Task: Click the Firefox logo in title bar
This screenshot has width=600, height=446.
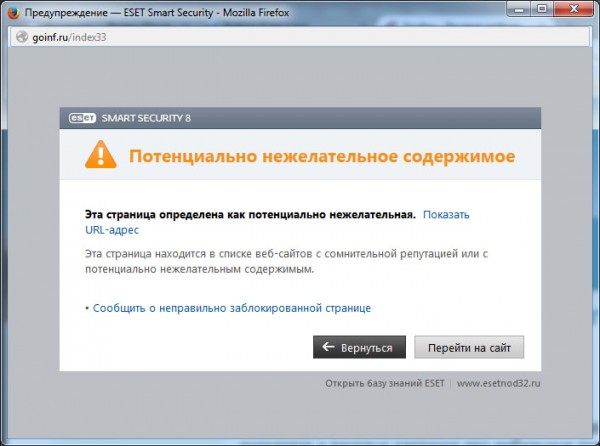Action: [13, 13]
